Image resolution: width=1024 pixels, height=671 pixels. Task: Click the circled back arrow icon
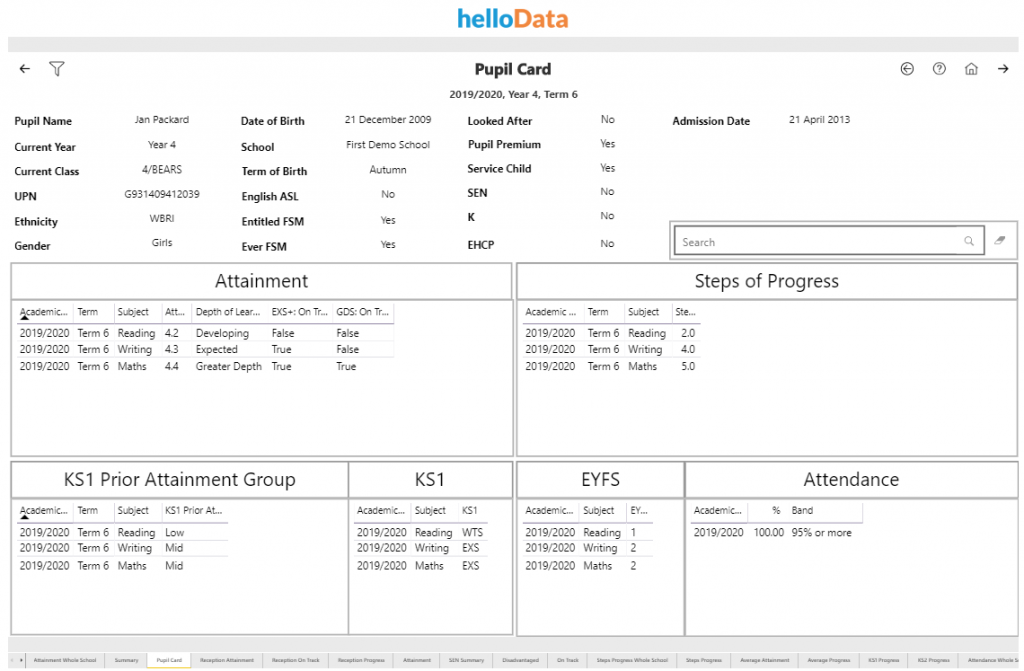point(907,69)
